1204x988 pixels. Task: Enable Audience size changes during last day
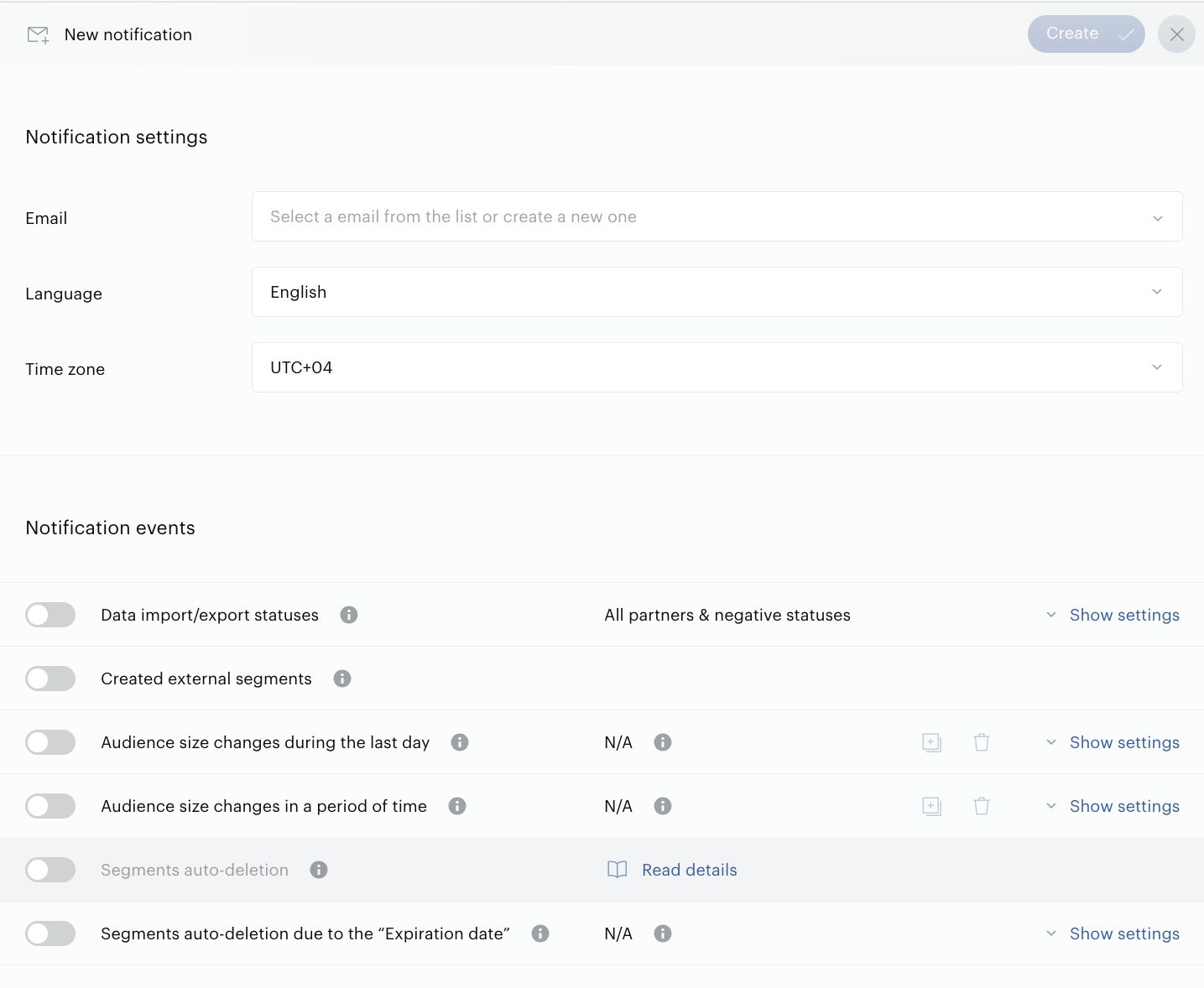tap(50, 742)
